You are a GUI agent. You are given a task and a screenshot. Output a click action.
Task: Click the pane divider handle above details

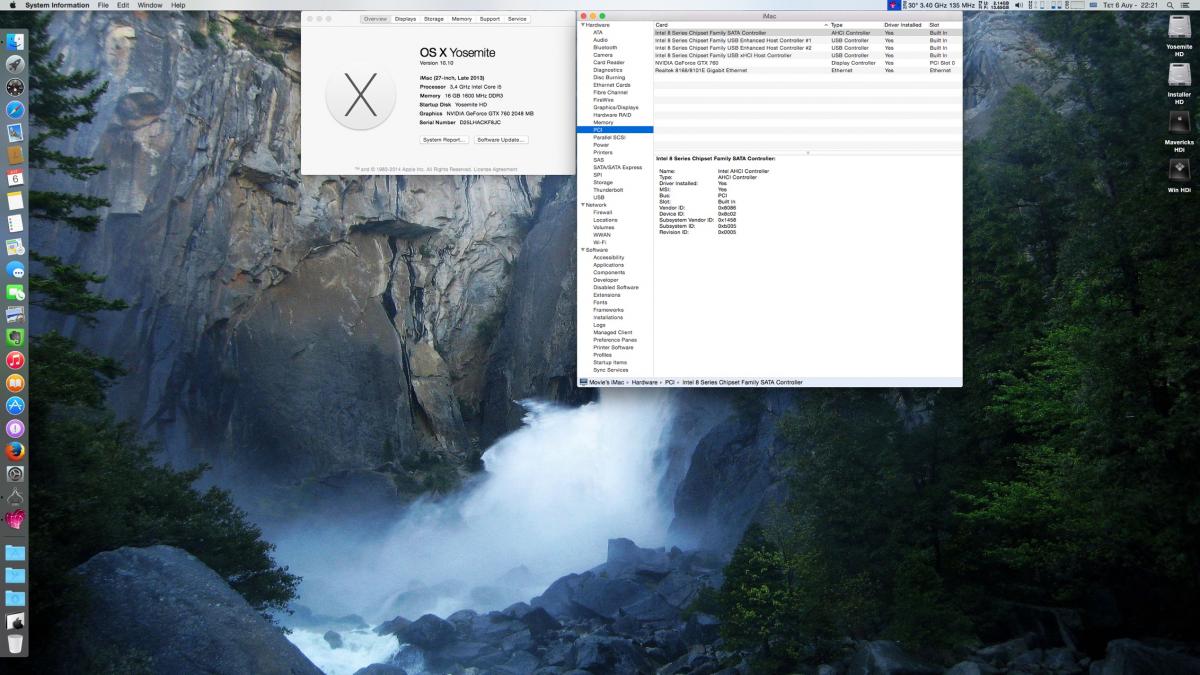pos(807,152)
